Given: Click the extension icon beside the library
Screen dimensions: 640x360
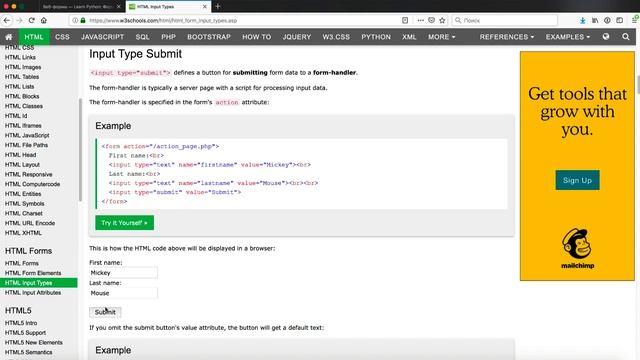Looking at the screenshot, I should pos(607,20).
